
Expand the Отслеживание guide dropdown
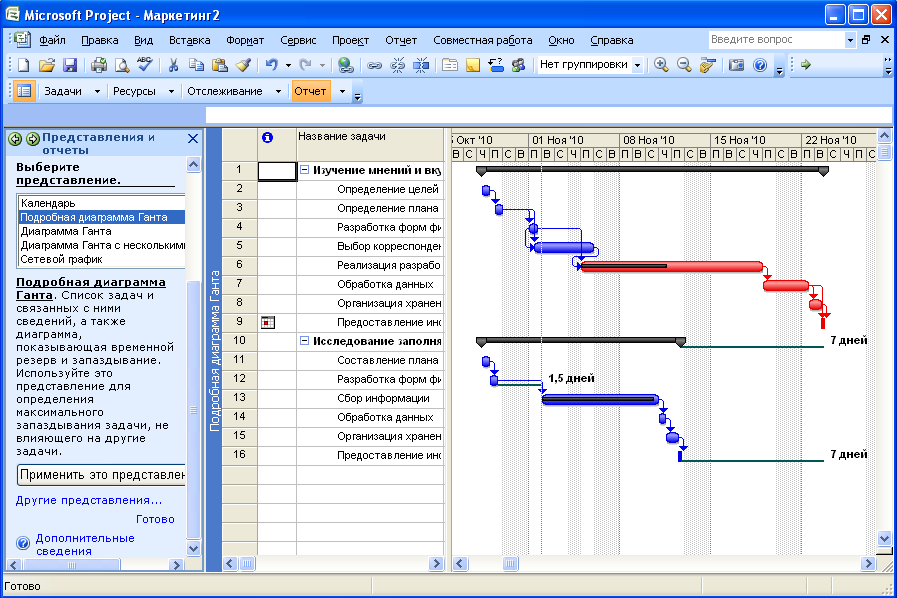click(x=279, y=91)
